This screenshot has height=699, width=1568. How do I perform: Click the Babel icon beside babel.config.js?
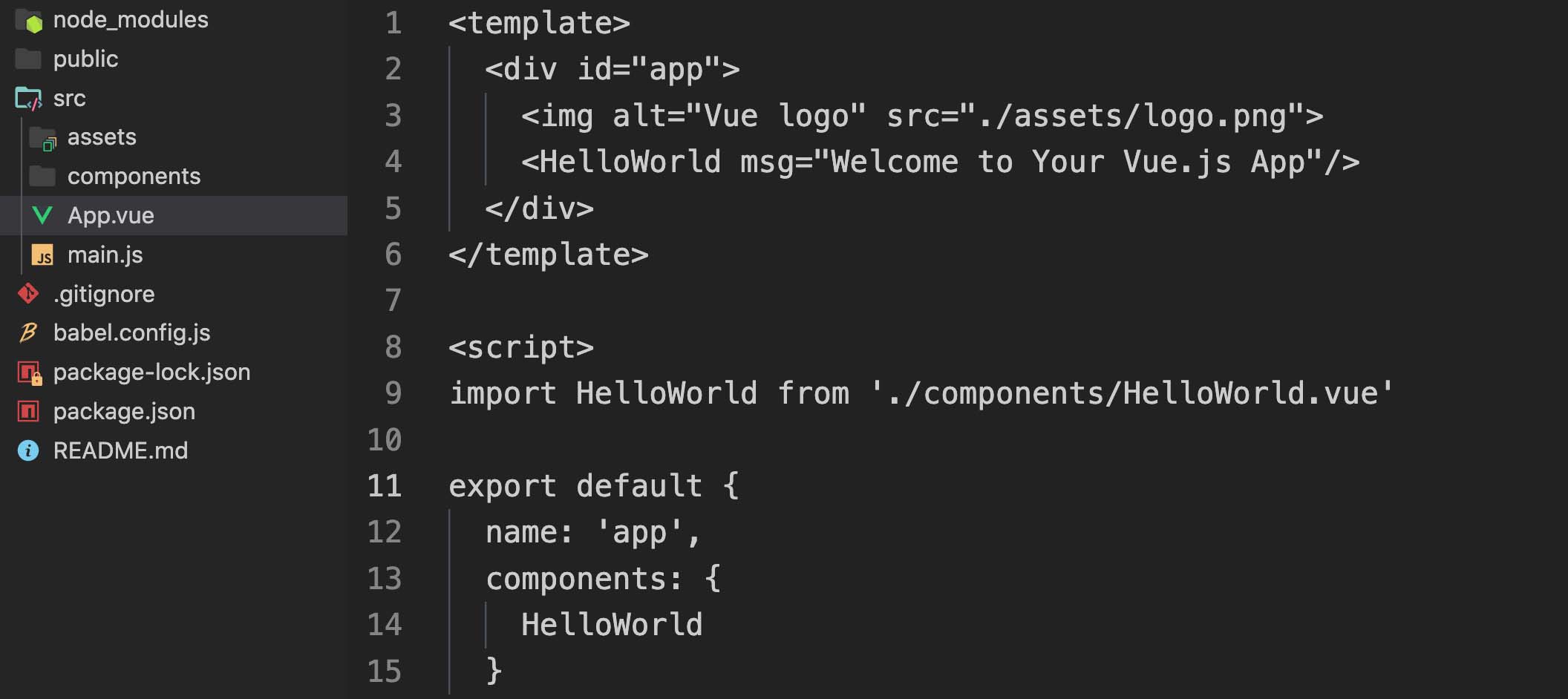tap(28, 332)
